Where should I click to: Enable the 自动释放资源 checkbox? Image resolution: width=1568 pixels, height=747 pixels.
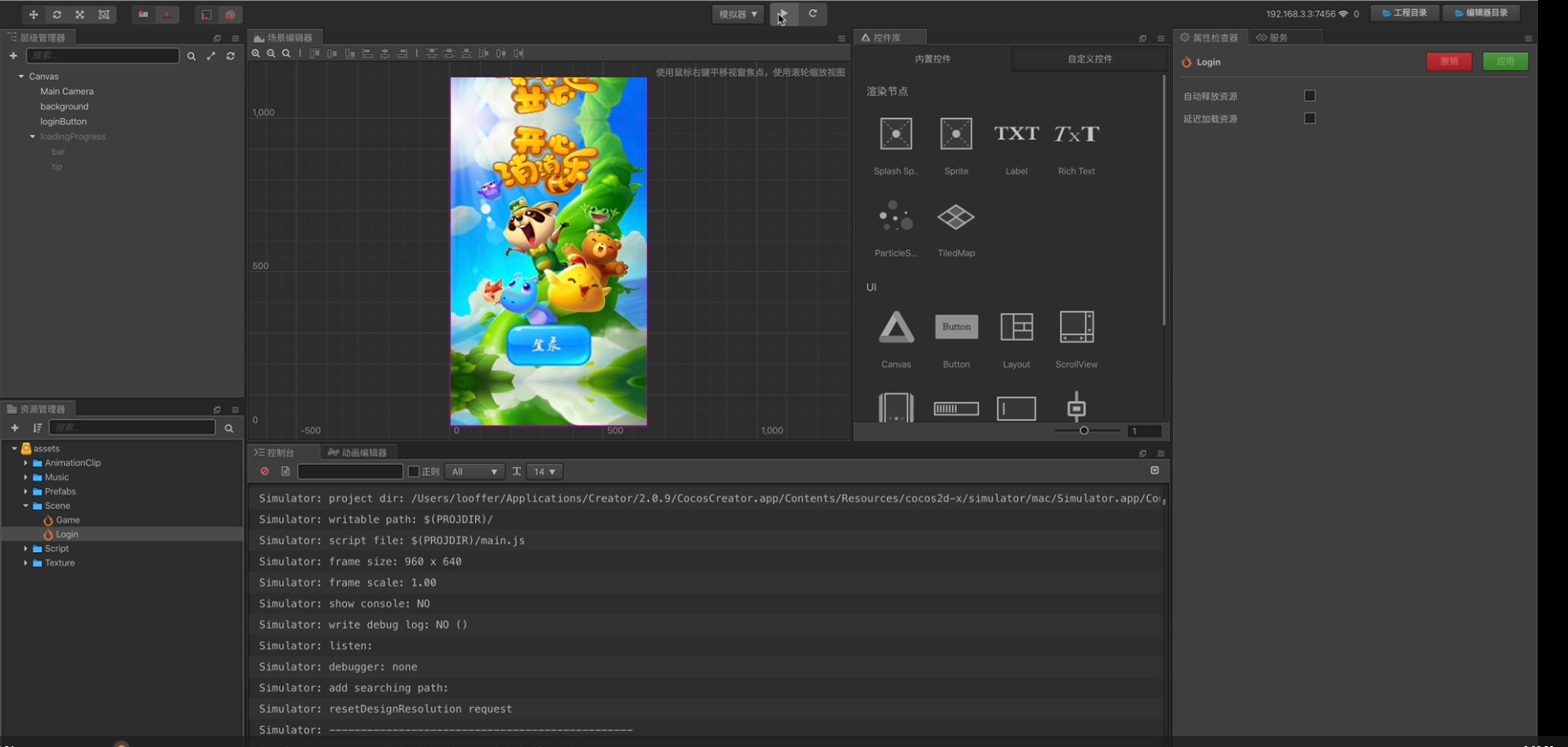pyautogui.click(x=1309, y=96)
